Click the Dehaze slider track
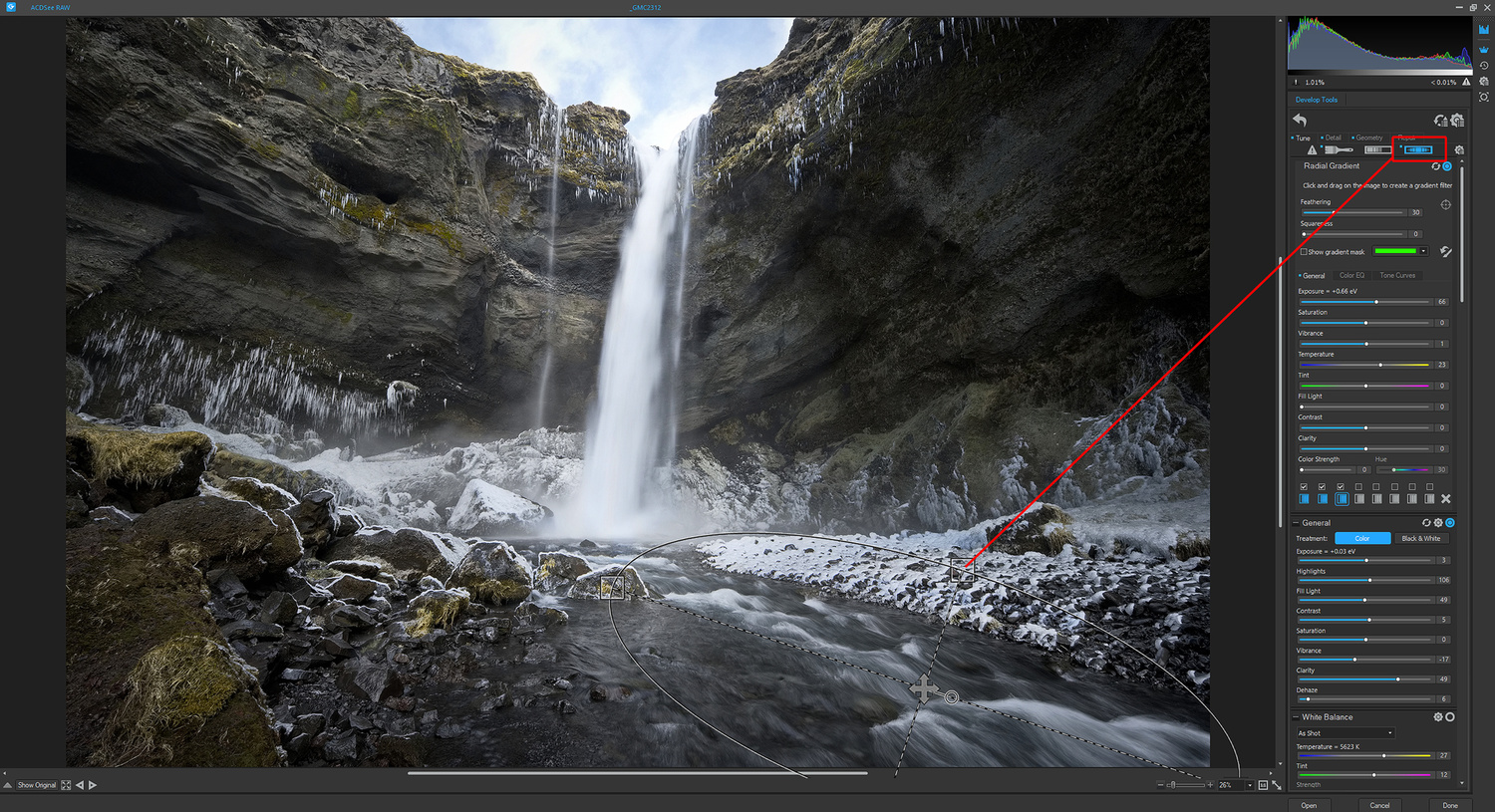Viewport: 1495px width, 812px height. 1364,698
